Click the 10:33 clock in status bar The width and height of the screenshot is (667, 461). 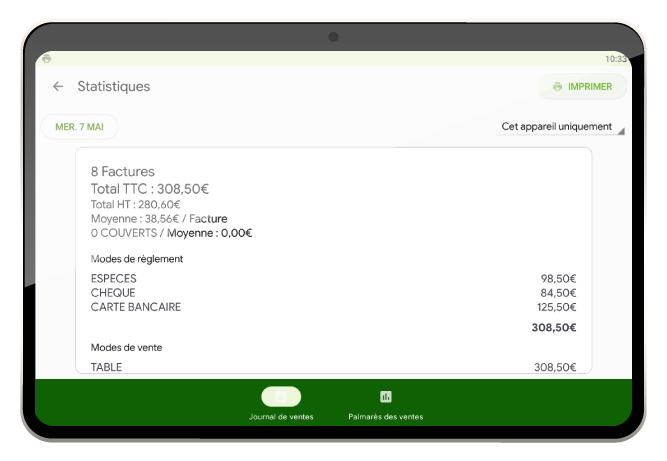click(x=616, y=59)
